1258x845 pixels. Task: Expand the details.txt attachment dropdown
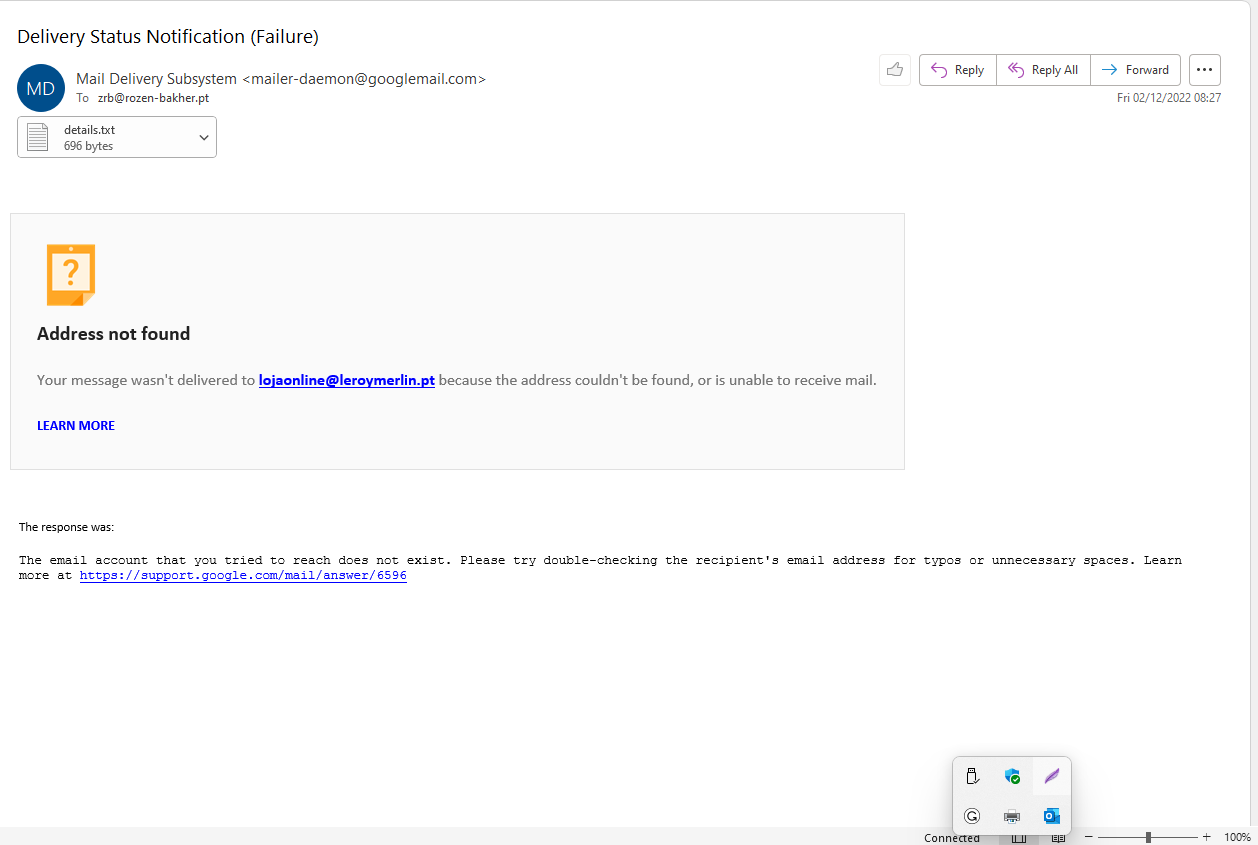(203, 136)
